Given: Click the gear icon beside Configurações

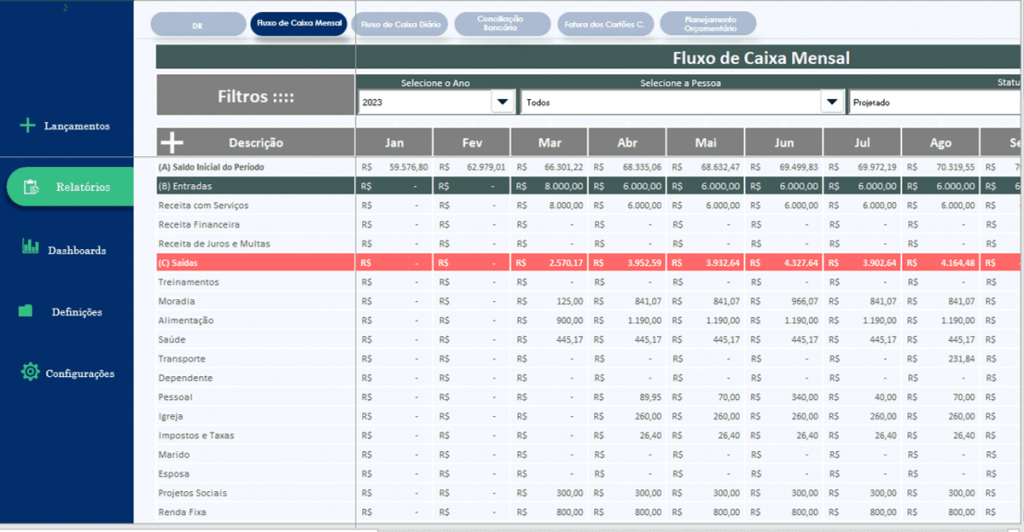Looking at the screenshot, I should point(30,372).
